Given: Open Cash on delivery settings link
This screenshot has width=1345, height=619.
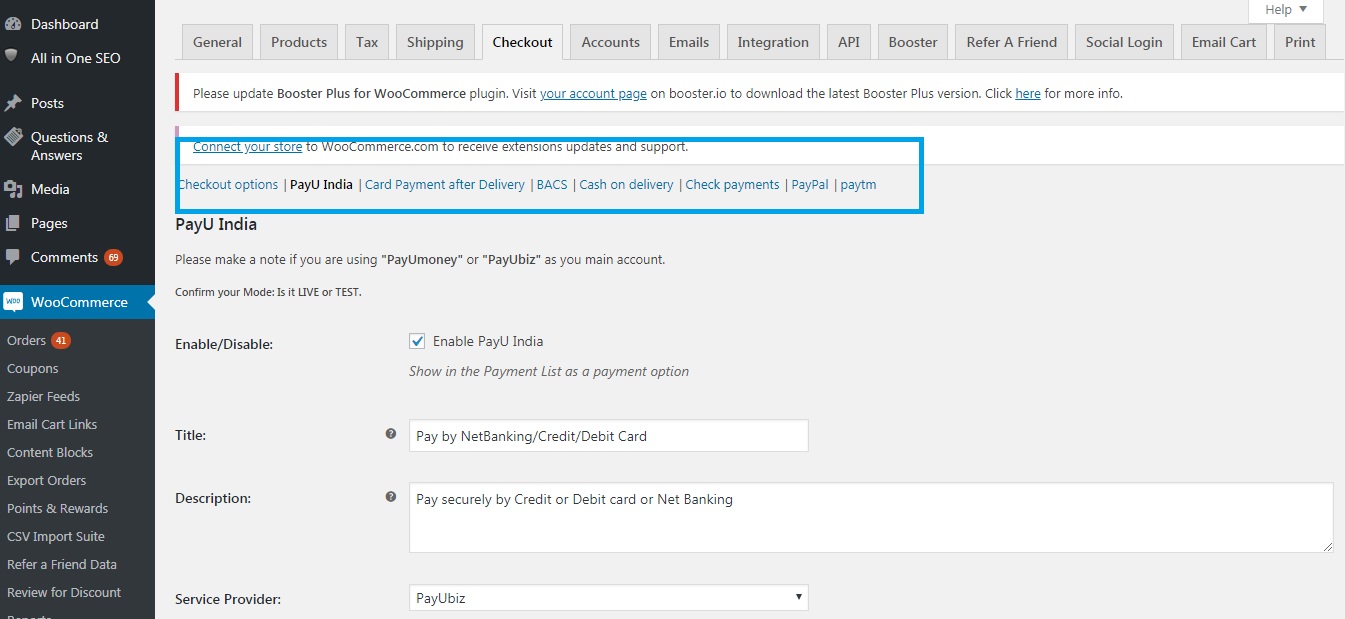Looking at the screenshot, I should pyautogui.click(x=626, y=184).
